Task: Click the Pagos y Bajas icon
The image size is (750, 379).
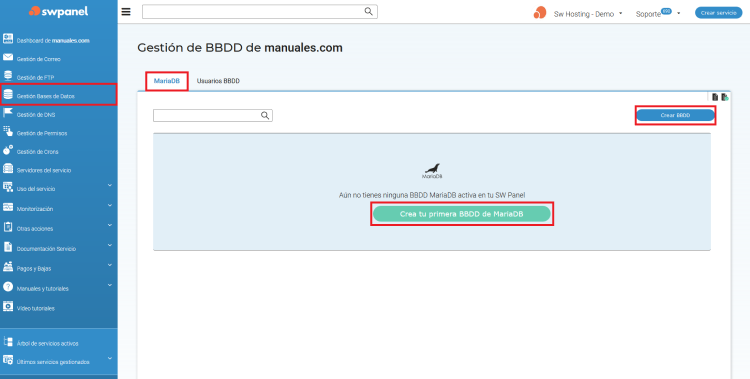Action: [8, 267]
